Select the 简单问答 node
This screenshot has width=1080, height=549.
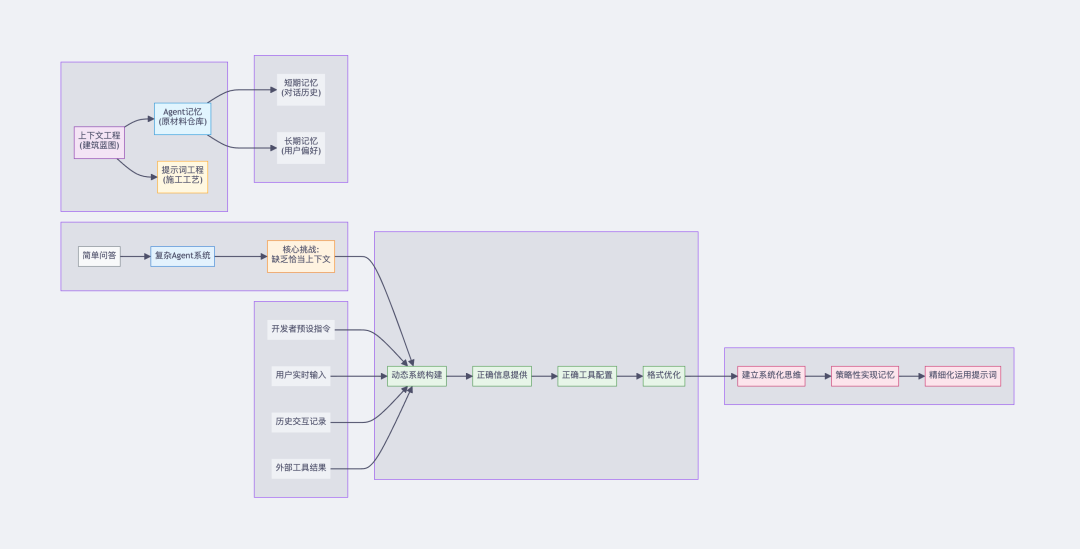99,256
